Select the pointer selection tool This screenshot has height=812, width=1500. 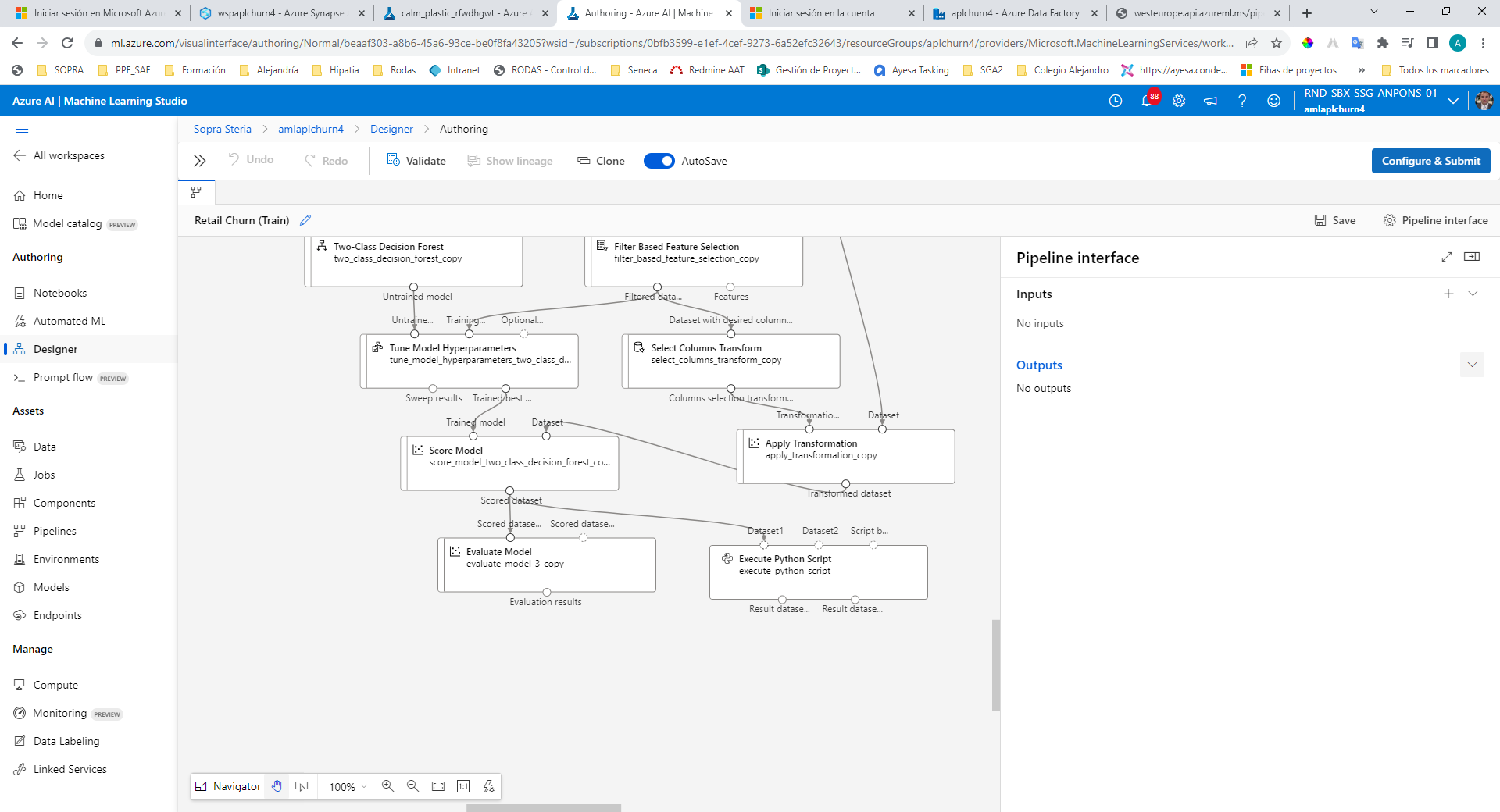(302, 786)
